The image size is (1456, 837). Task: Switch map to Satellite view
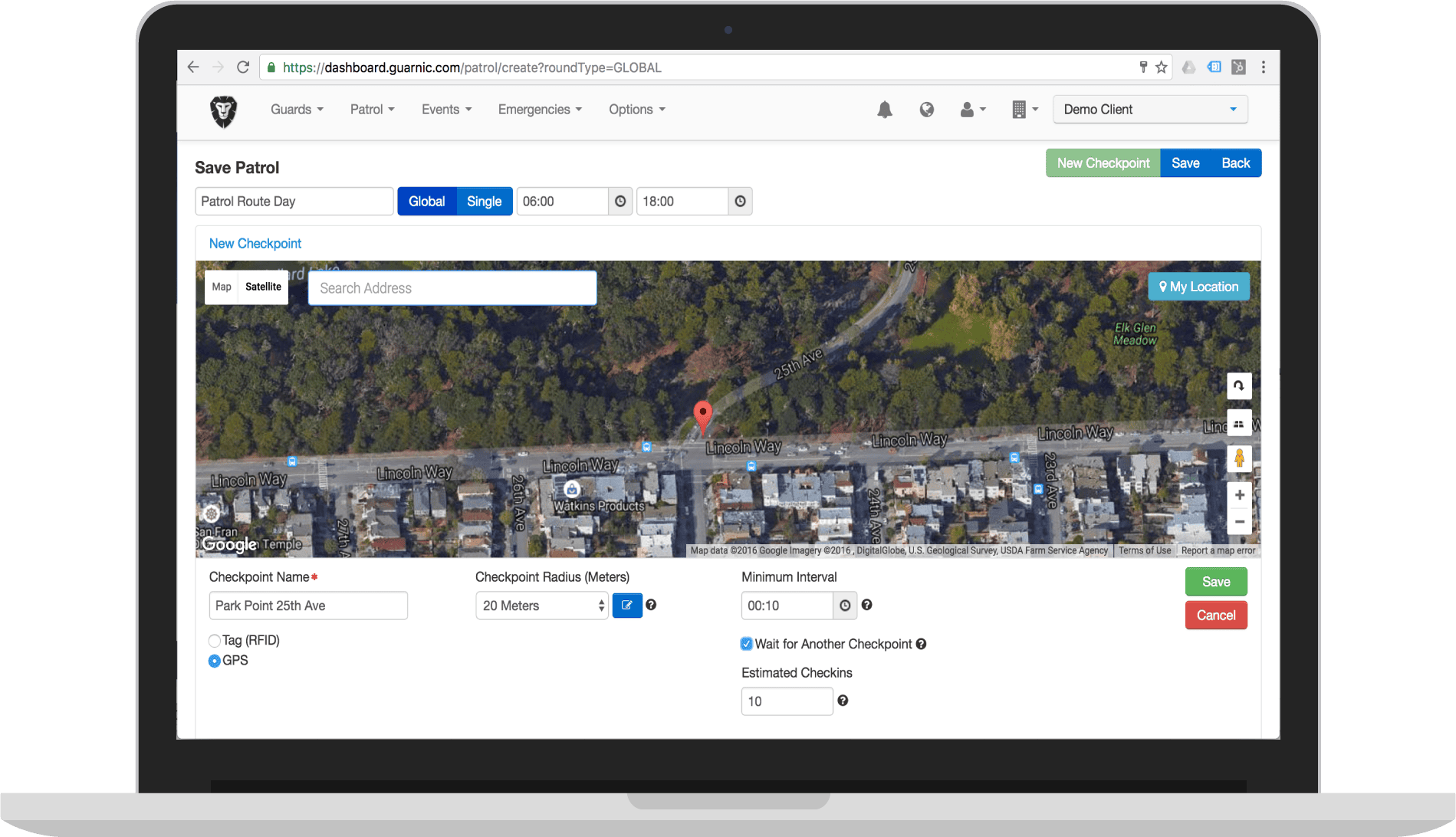[x=263, y=287]
